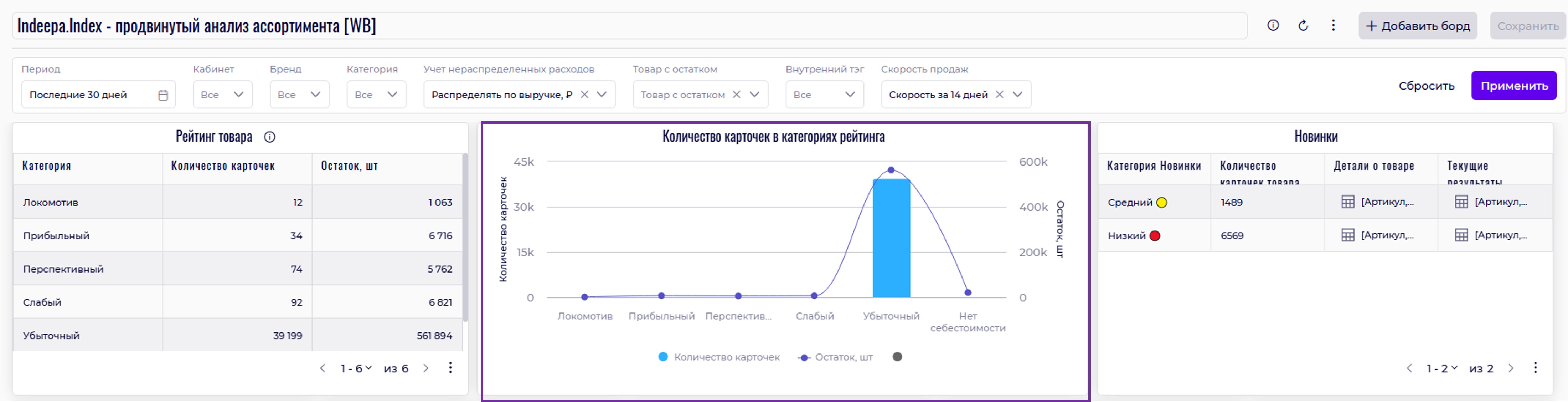Open table icon in Средний row details

[1348, 202]
